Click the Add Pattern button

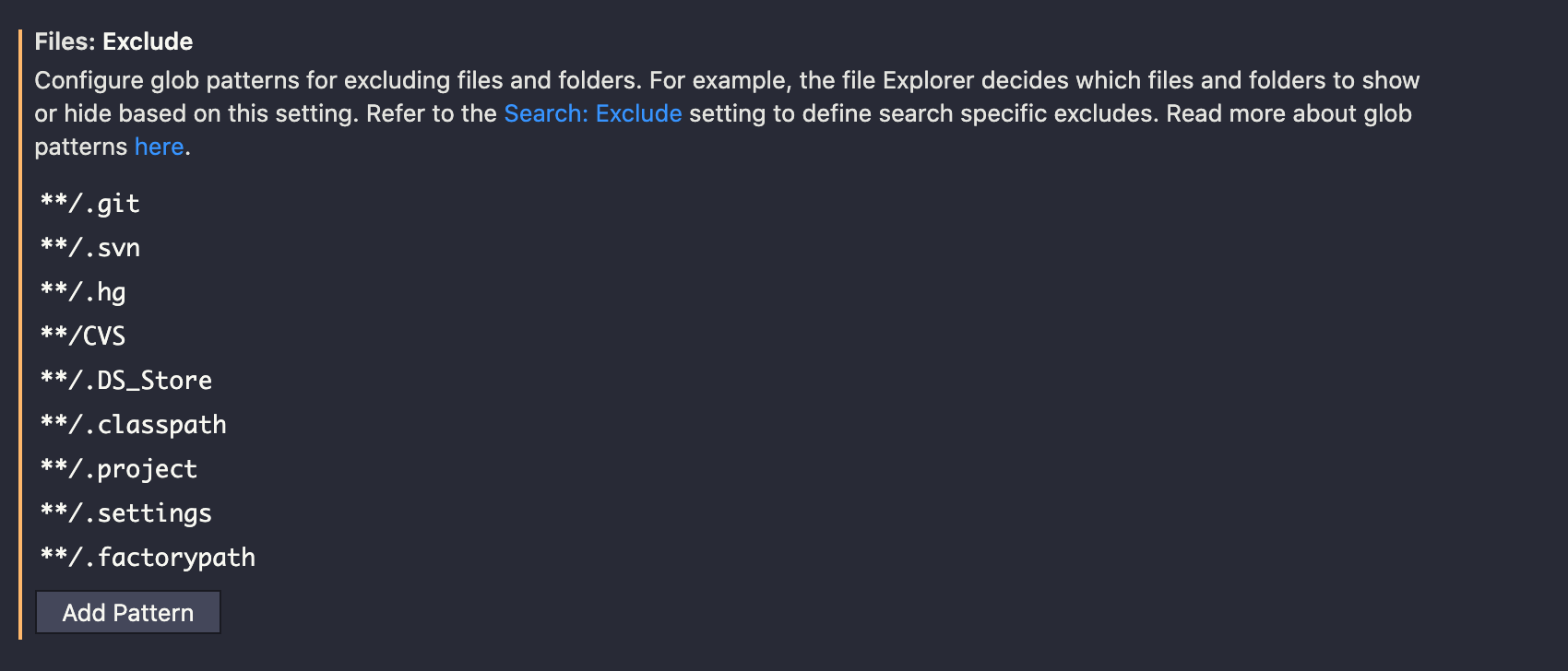[127, 612]
